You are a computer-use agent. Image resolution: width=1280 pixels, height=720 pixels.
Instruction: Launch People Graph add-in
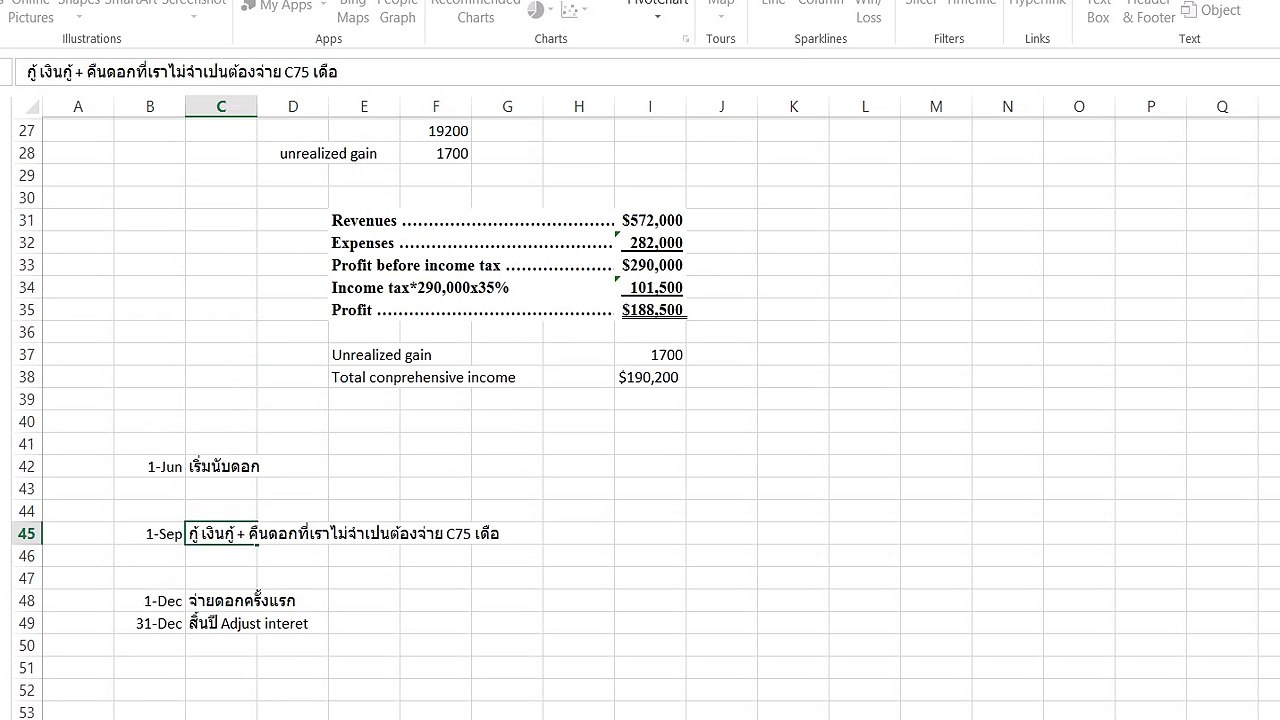pos(397,10)
